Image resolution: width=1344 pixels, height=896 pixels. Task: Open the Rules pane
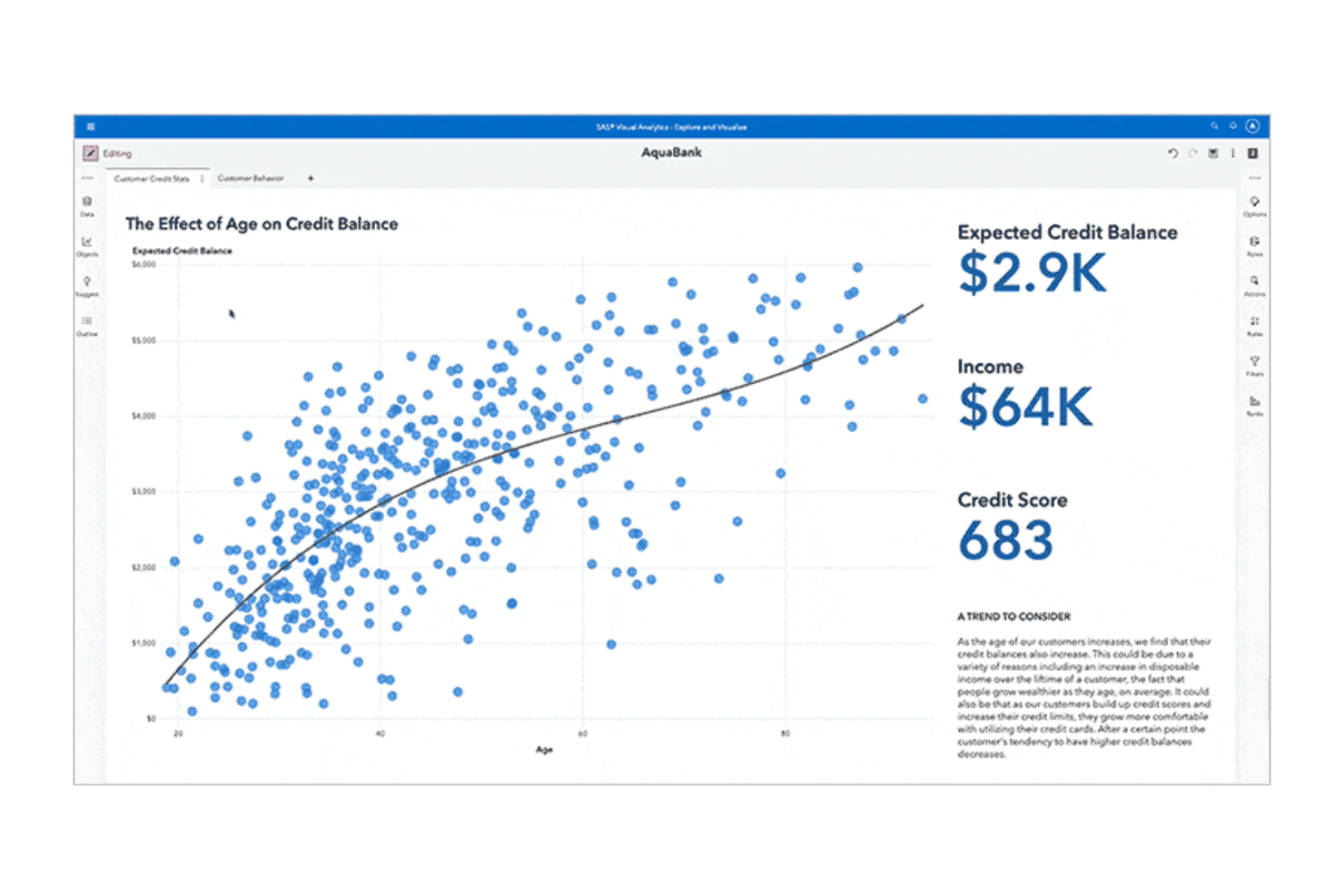pyautogui.click(x=1254, y=326)
